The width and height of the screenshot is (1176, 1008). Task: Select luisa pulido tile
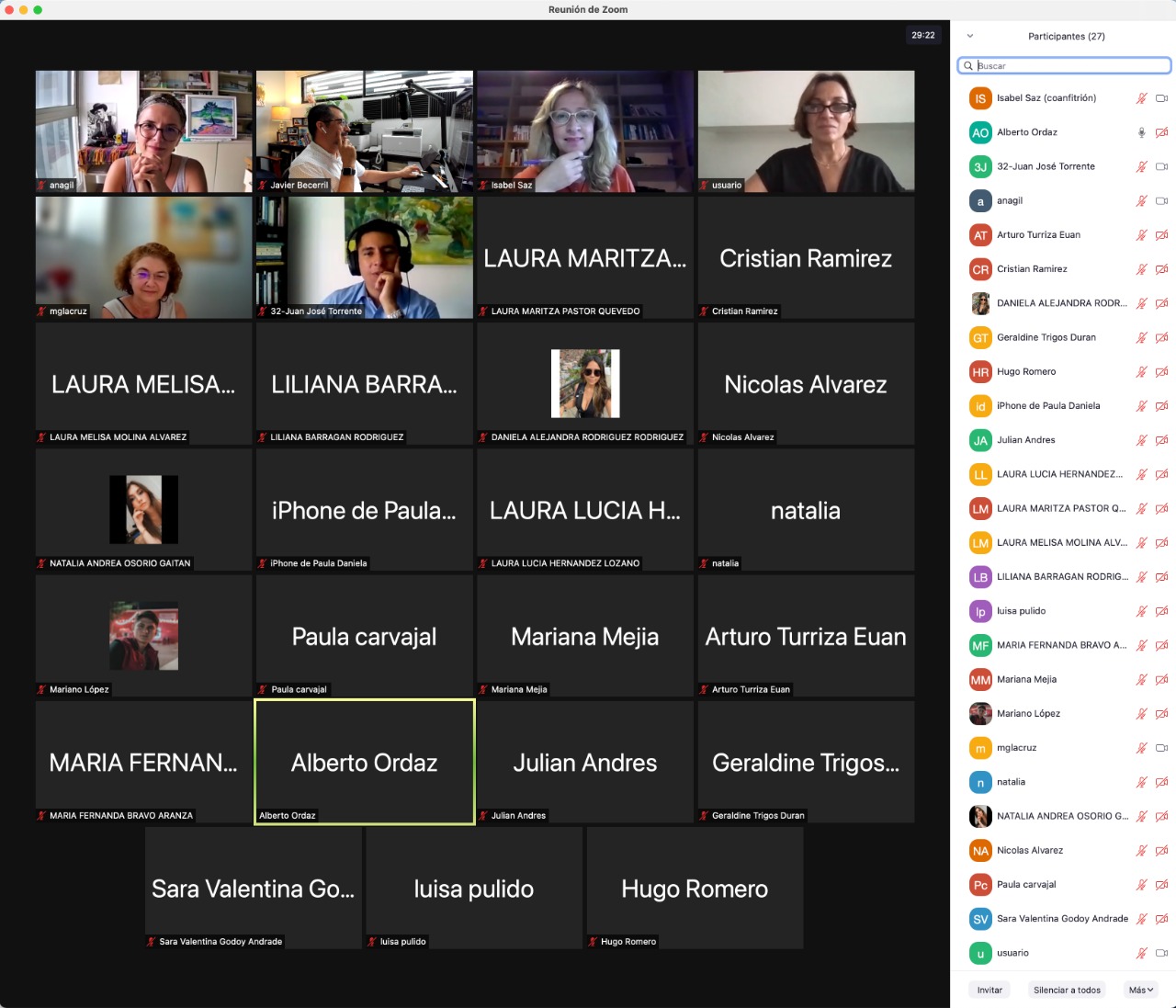[474, 888]
